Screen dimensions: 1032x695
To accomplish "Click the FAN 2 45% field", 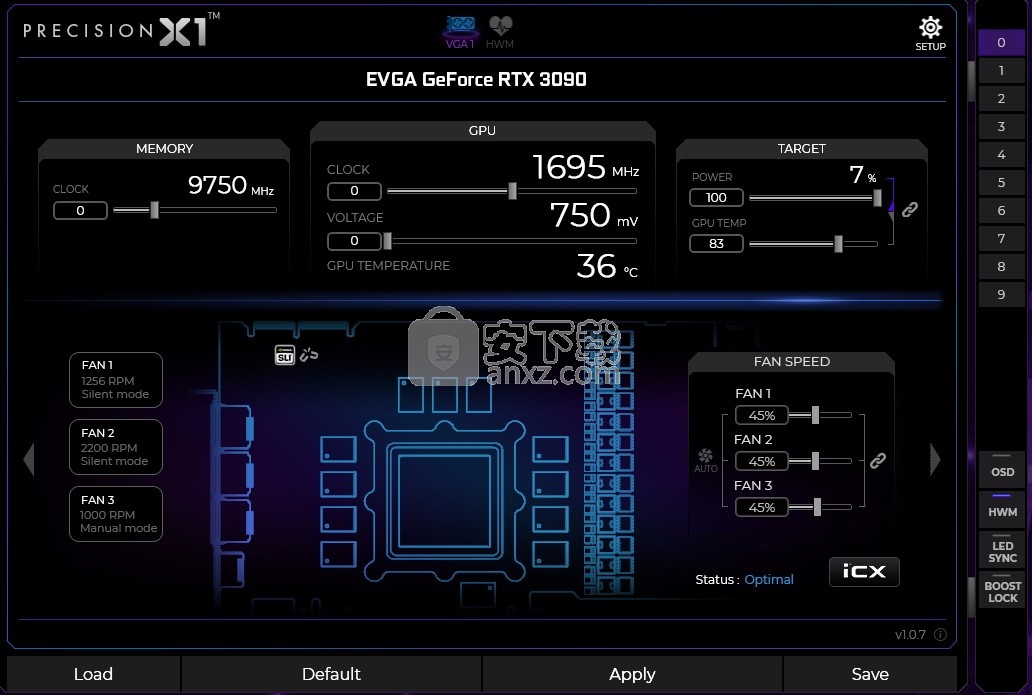I will [x=761, y=461].
